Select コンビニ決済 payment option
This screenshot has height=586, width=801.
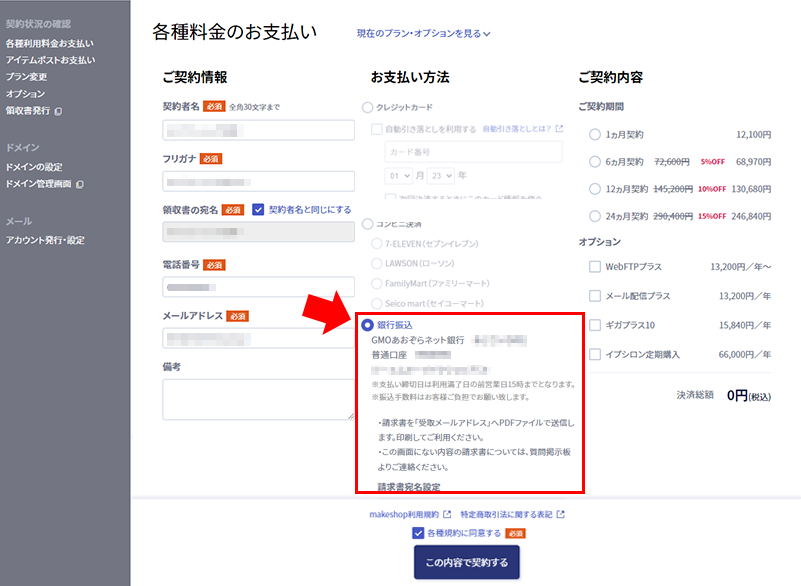(x=366, y=224)
